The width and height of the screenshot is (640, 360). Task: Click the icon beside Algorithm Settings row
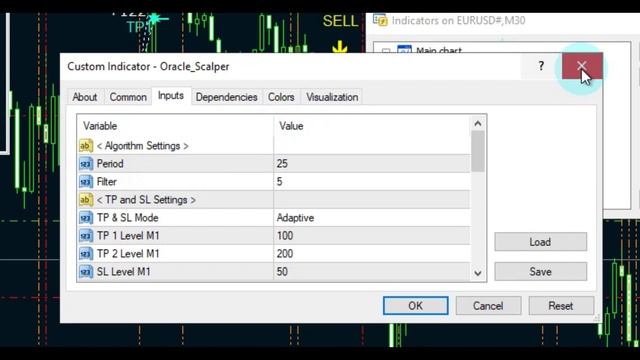[x=86, y=145]
